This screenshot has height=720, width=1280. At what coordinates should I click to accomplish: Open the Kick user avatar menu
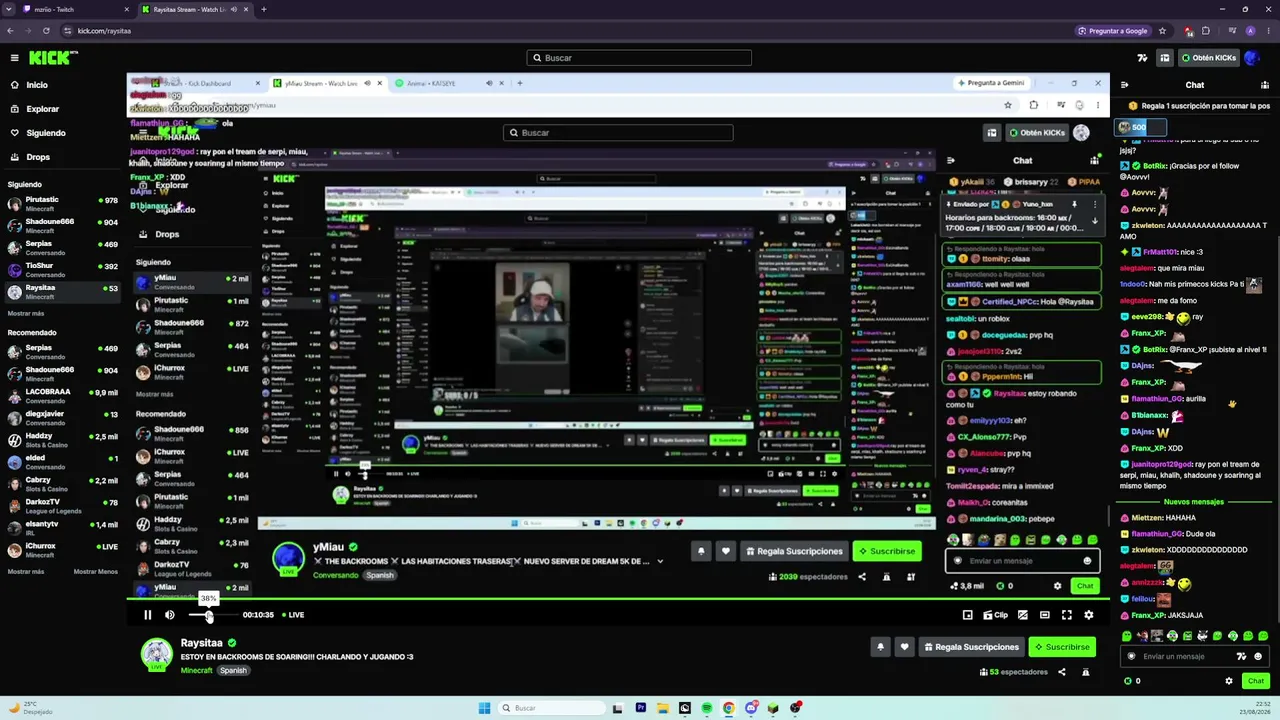tap(1251, 58)
